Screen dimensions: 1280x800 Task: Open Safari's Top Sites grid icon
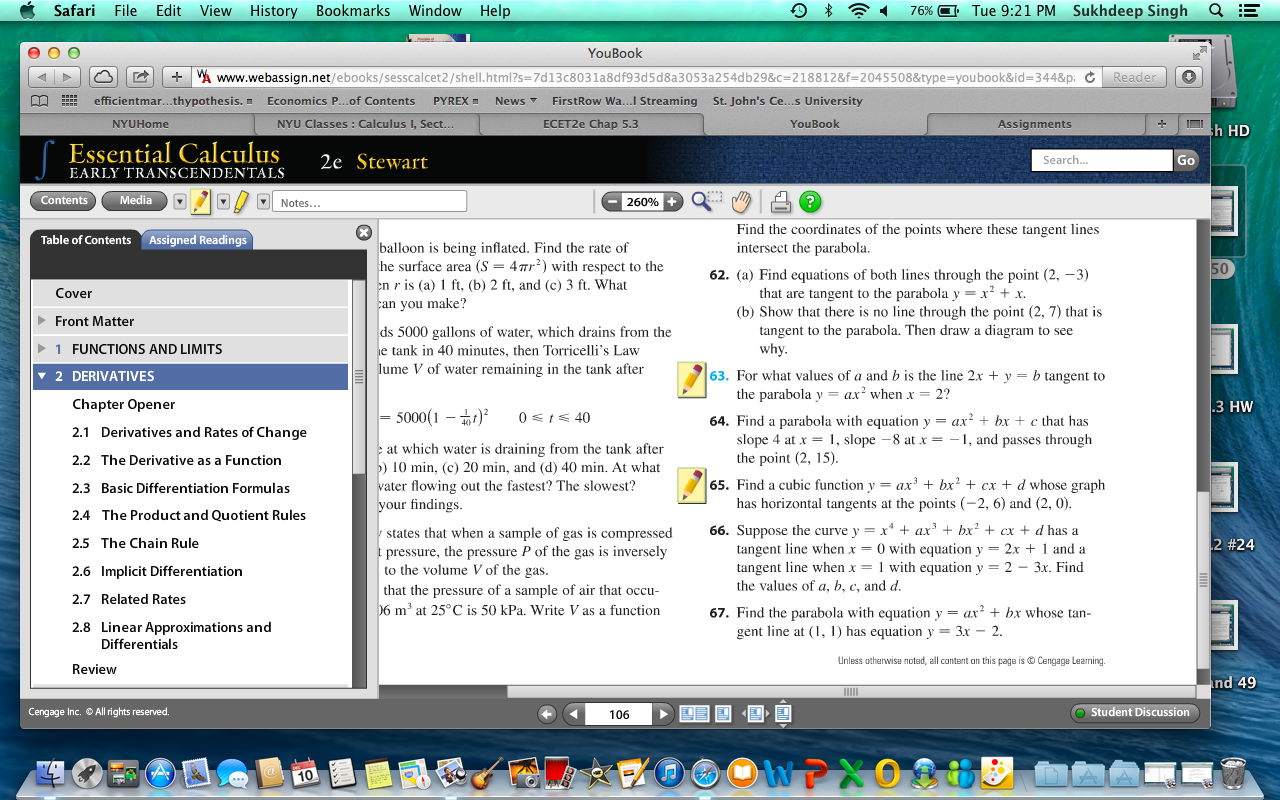click(70, 101)
